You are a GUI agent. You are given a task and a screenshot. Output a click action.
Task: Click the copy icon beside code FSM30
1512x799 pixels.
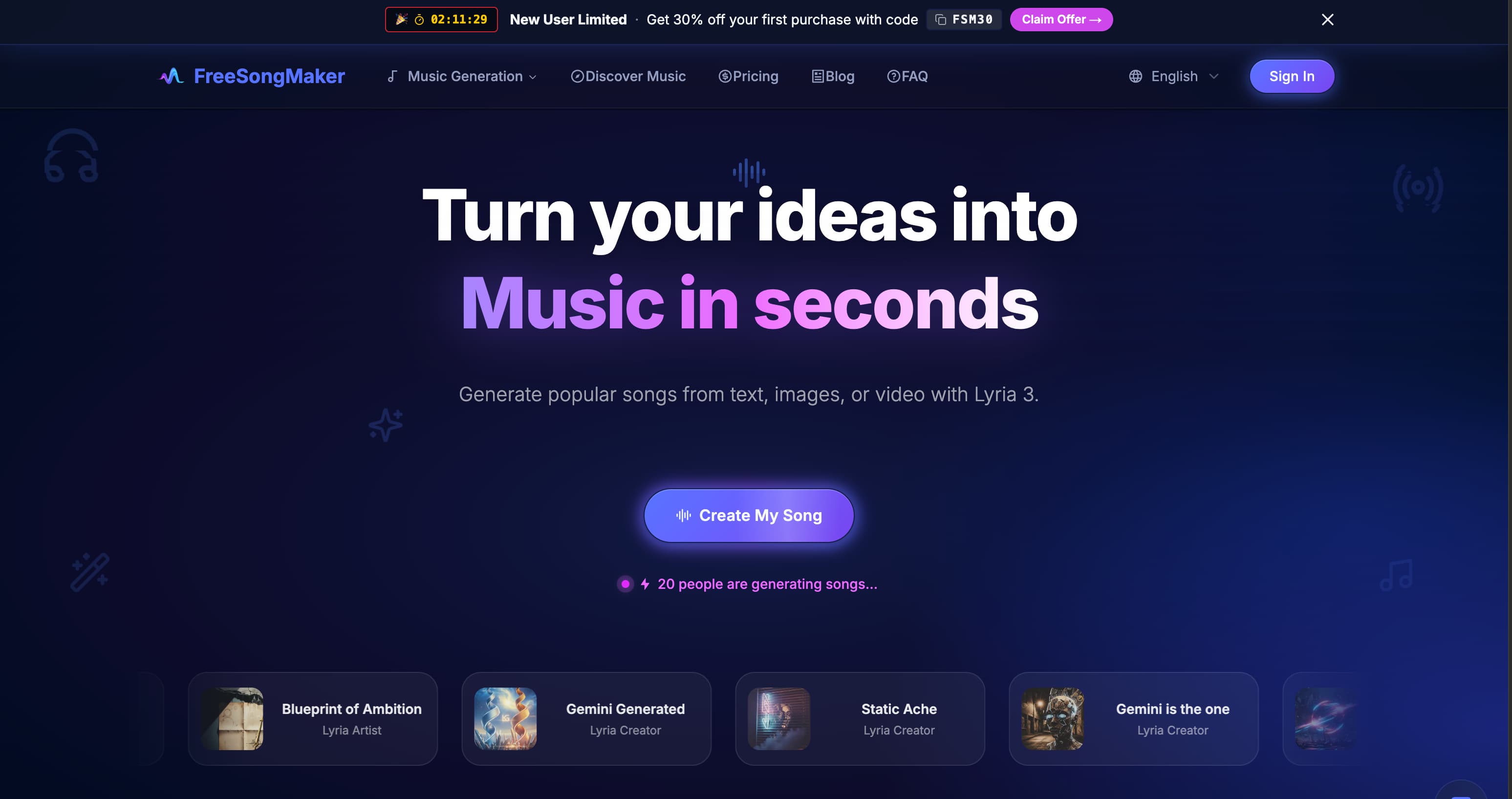click(940, 20)
